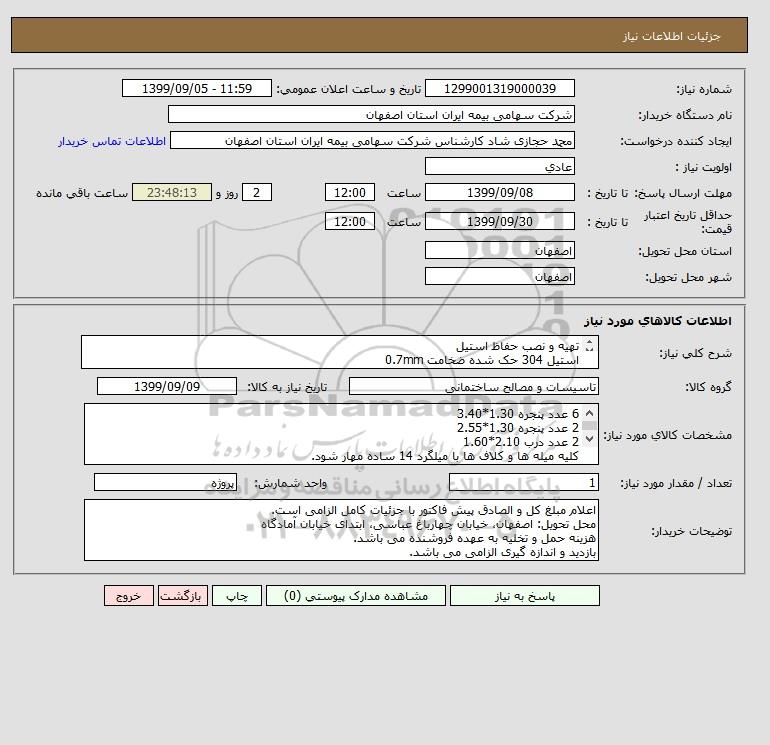The height and width of the screenshot is (745, 770).
Task: Click spec line '2 عدد پنجره 1.30*2.55'
Action: (518, 428)
